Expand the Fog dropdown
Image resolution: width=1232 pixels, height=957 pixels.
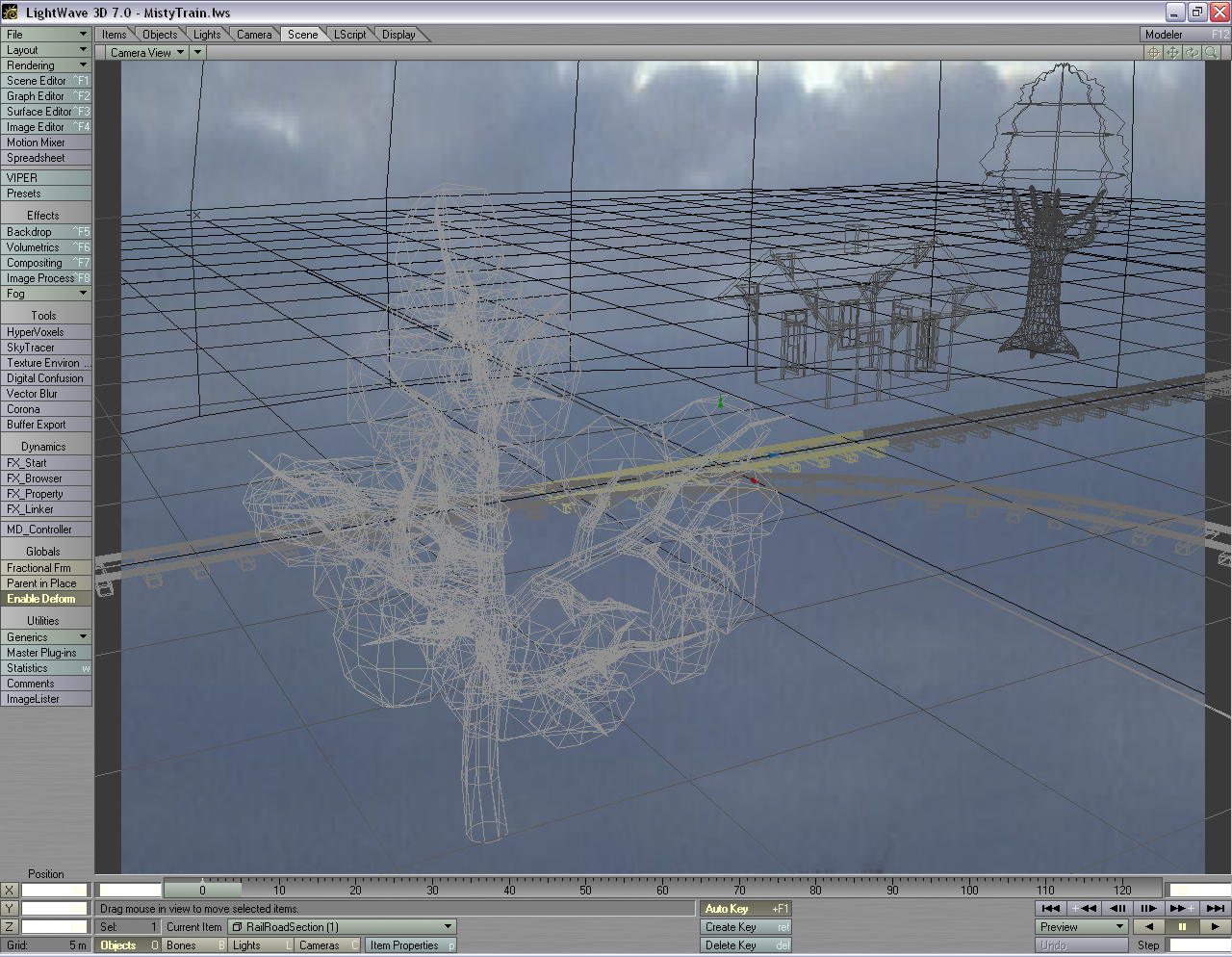pos(45,294)
